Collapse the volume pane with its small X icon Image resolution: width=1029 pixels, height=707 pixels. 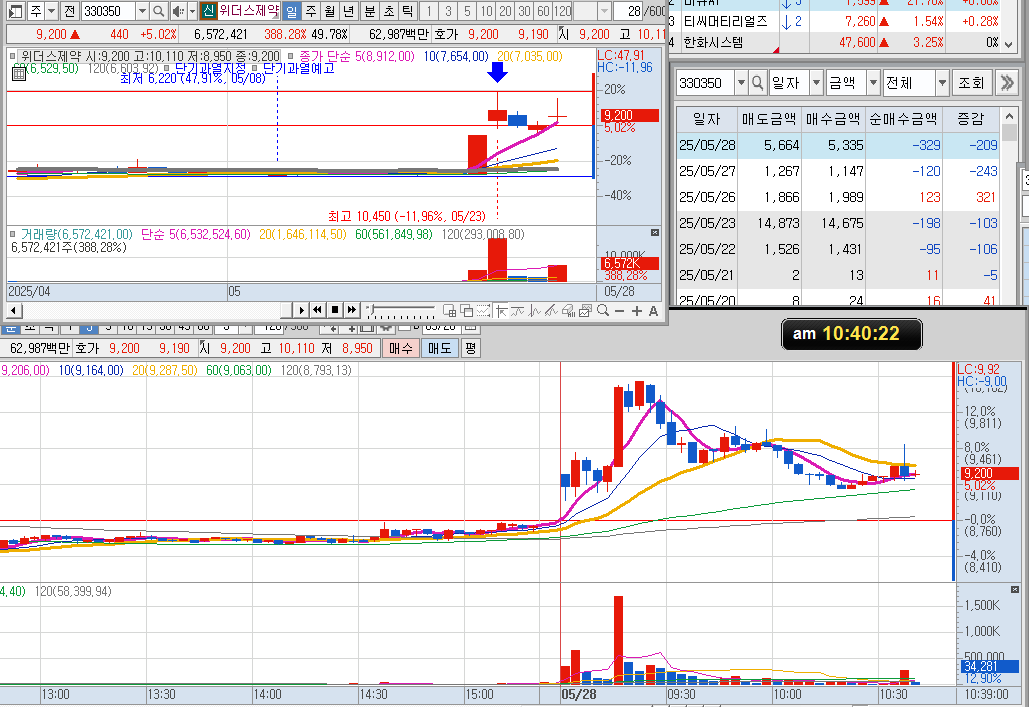click(x=654, y=233)
